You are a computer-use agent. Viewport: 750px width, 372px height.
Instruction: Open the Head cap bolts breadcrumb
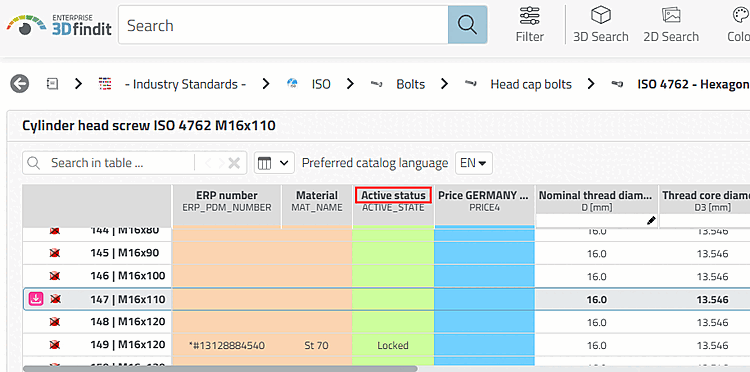coord(531,84)
